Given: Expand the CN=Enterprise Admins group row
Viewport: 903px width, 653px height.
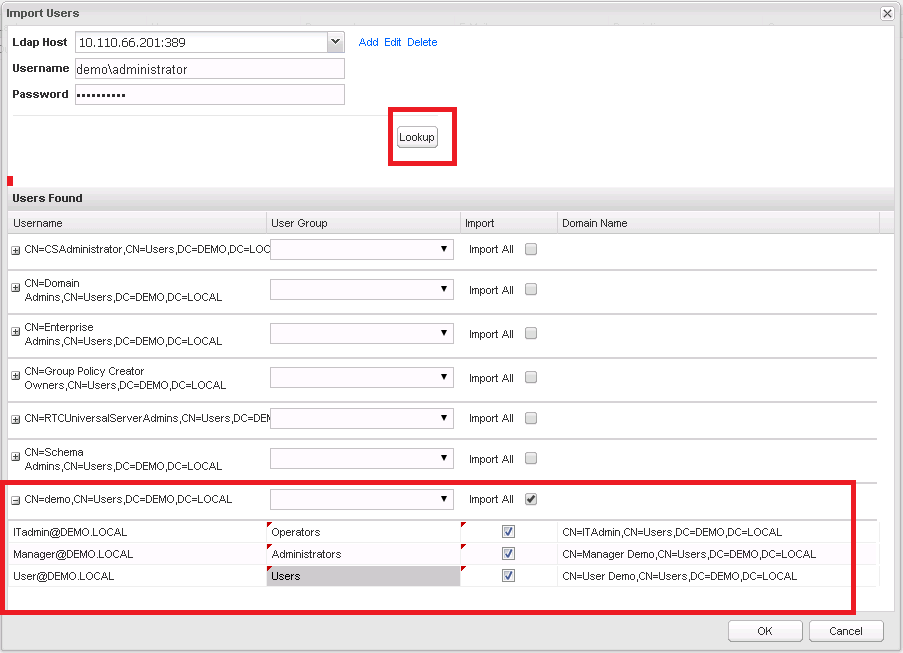Looking at the screenshot, I should pos(16,334).
